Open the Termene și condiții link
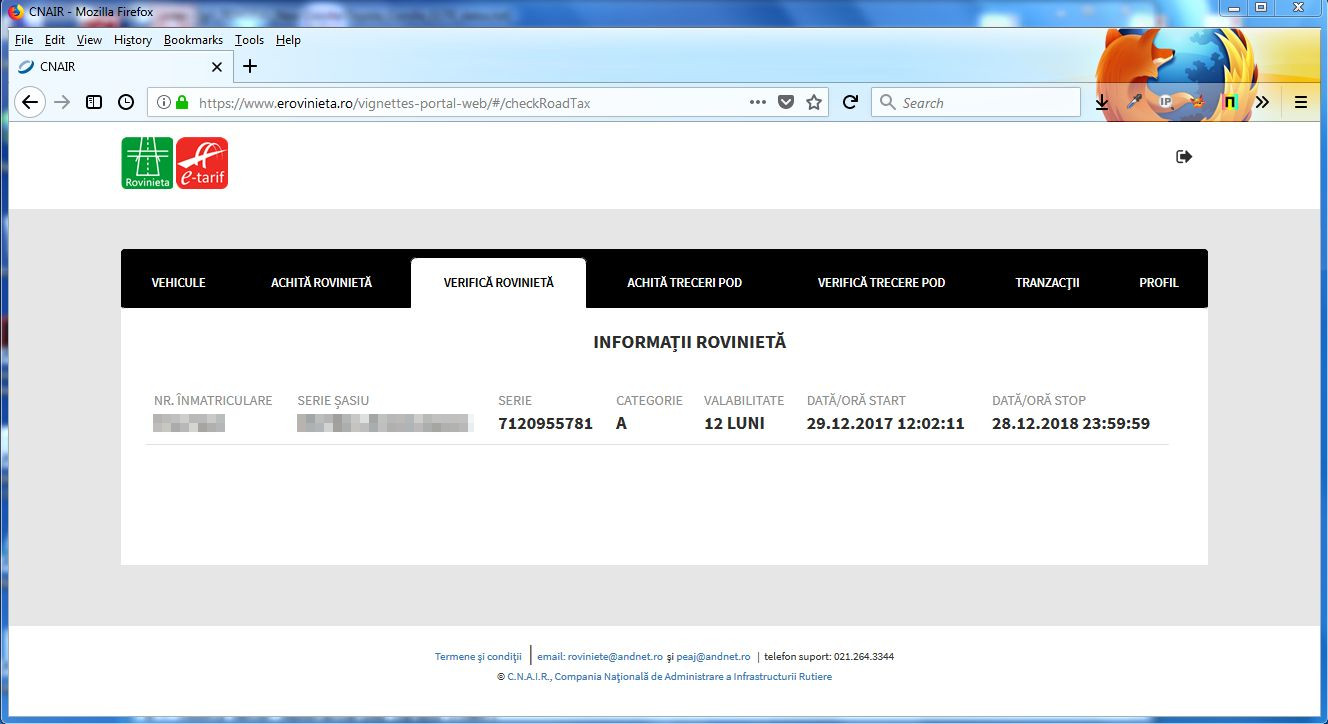The image size is (1328, 724). point(478,657)
